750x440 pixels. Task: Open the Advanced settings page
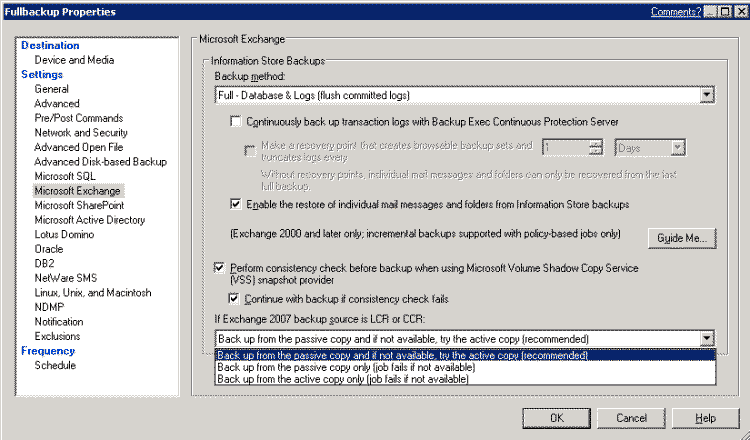point(56,103)
